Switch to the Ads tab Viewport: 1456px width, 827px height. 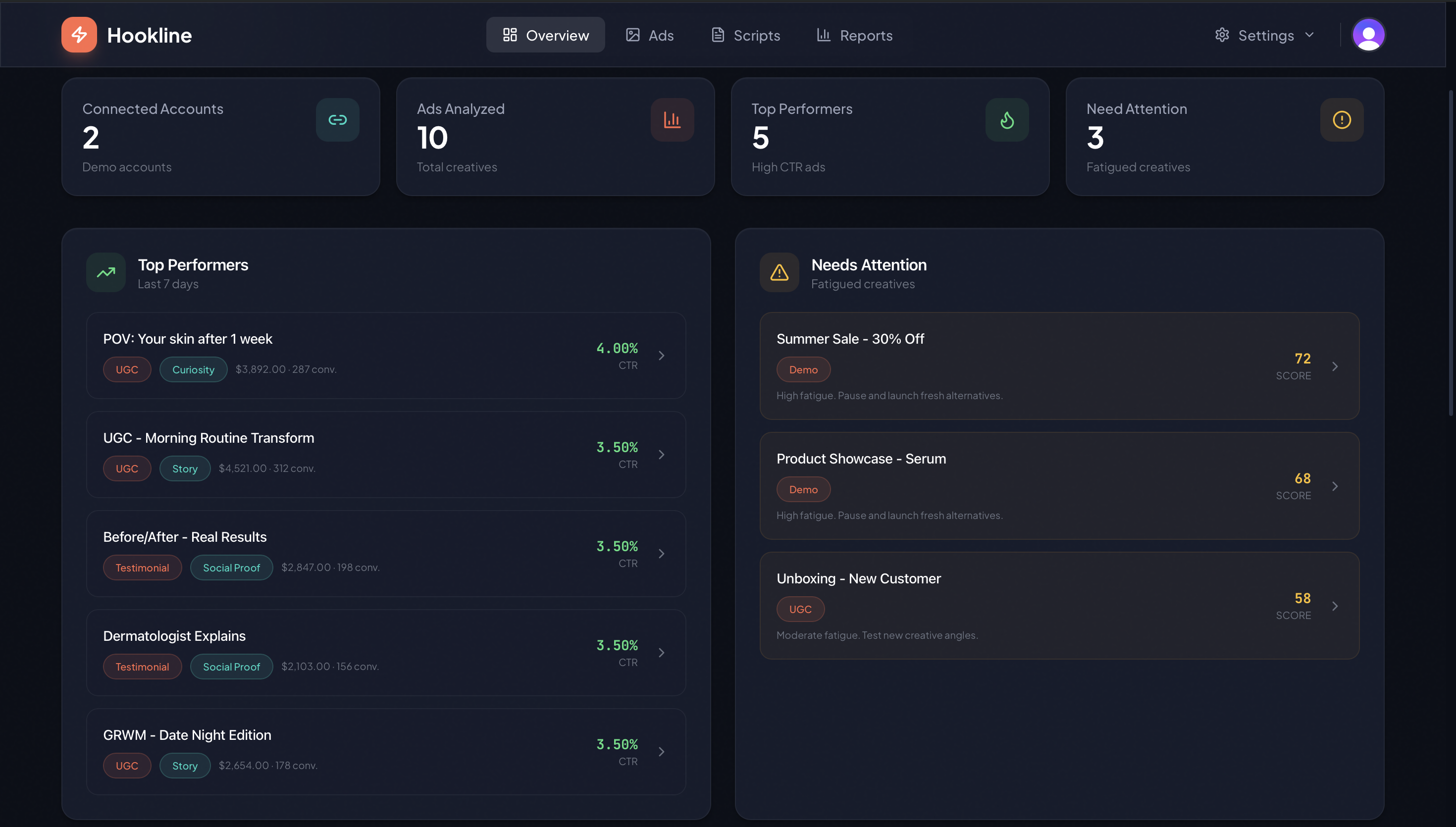(650, 35)
